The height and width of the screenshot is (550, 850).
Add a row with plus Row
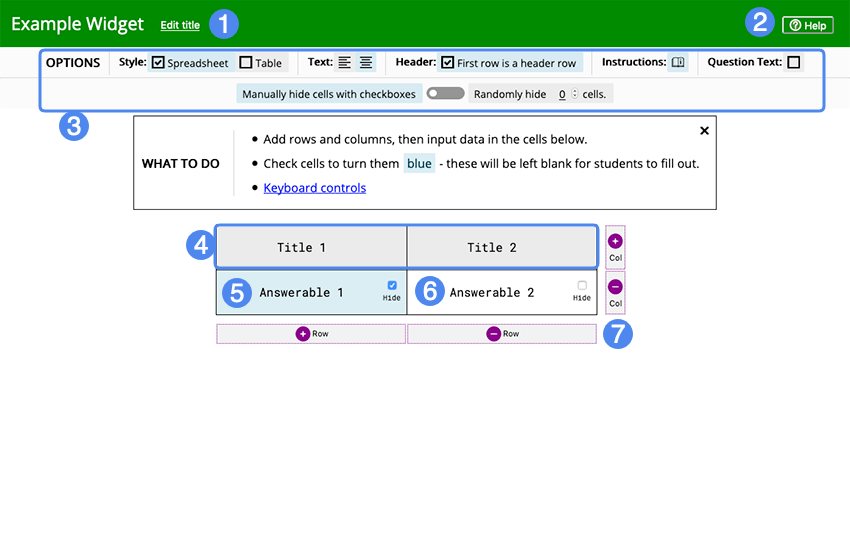pyautogui.click(x=311, y=334)
